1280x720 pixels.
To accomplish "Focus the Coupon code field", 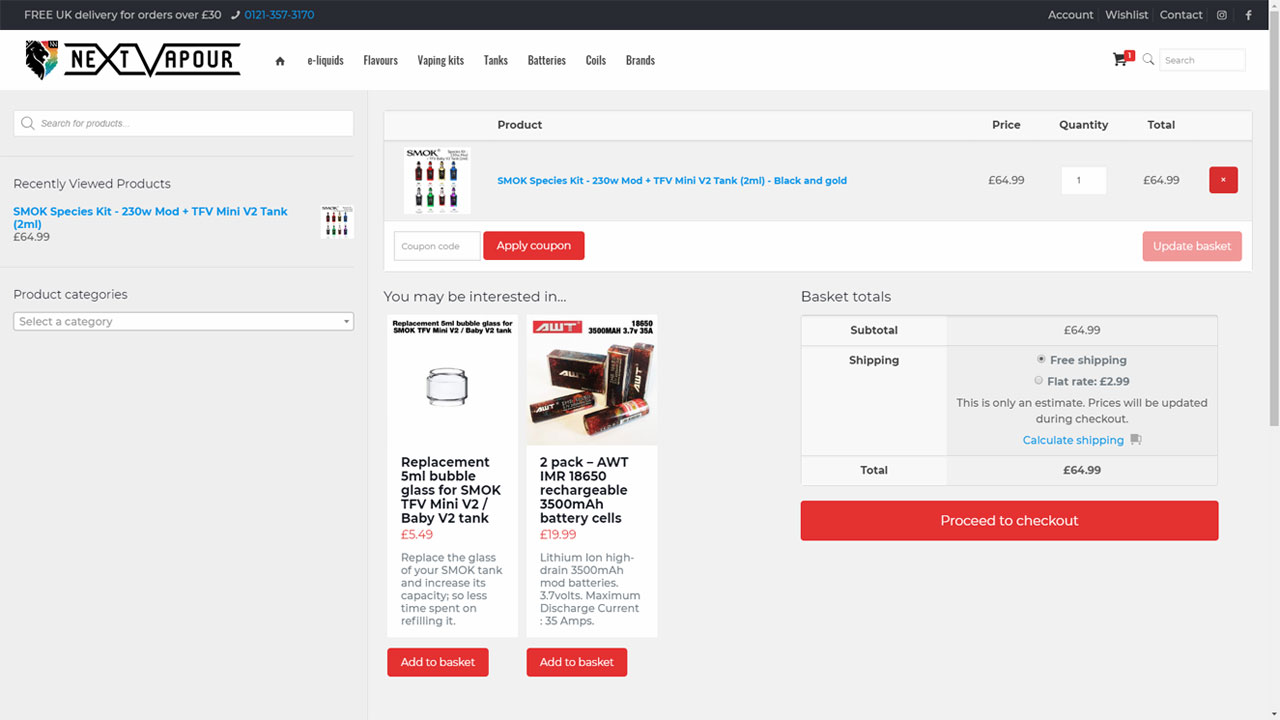I will [x=437, y=246].
